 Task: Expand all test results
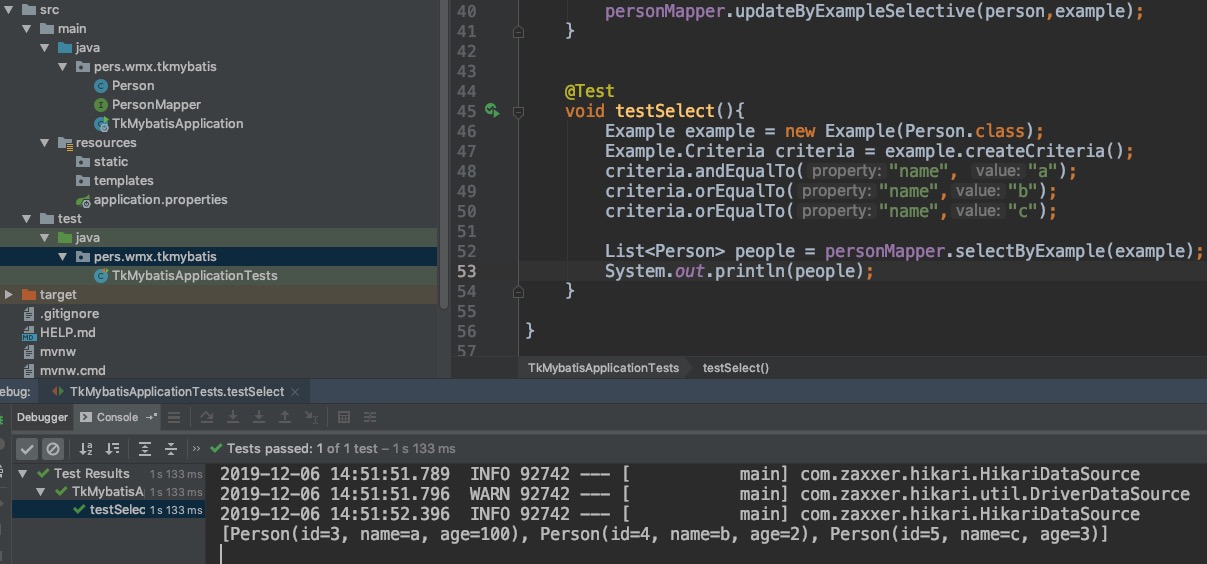(145, 449)
